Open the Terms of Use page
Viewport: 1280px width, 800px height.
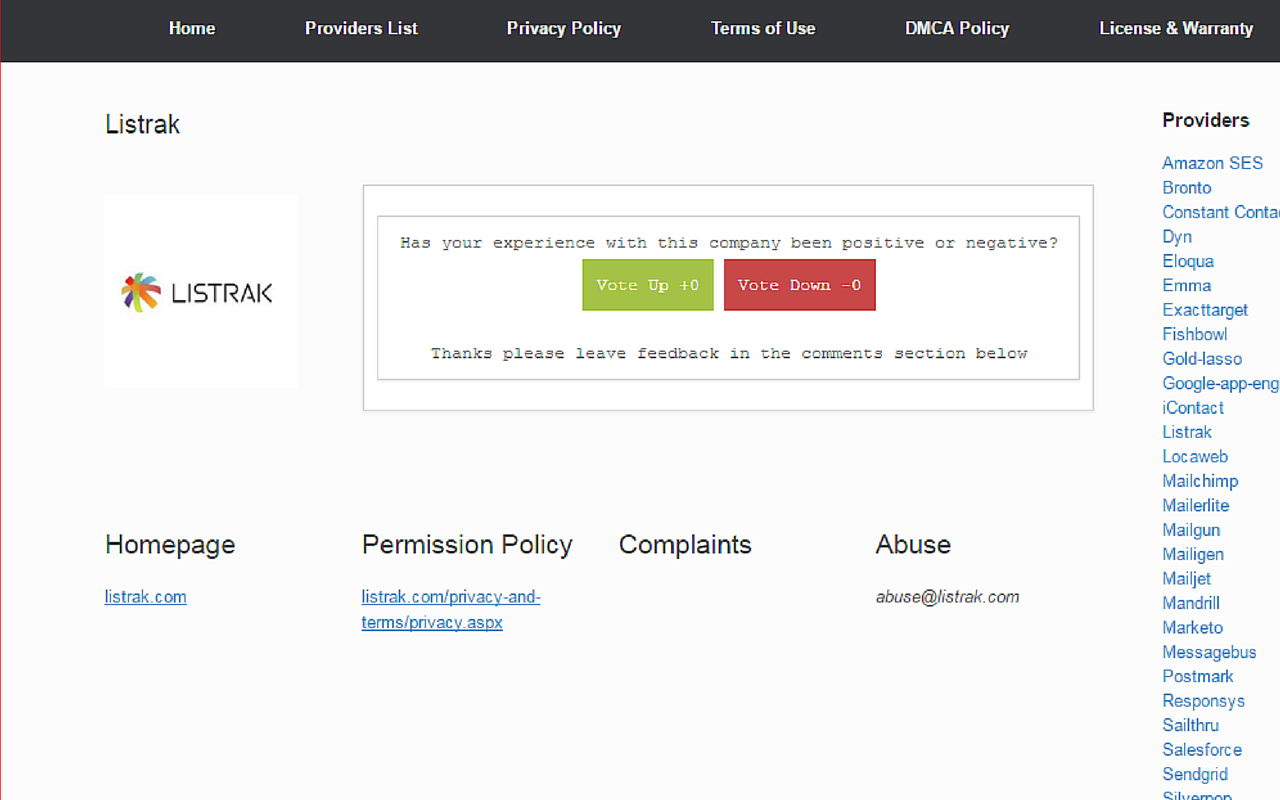click(763, 28)
